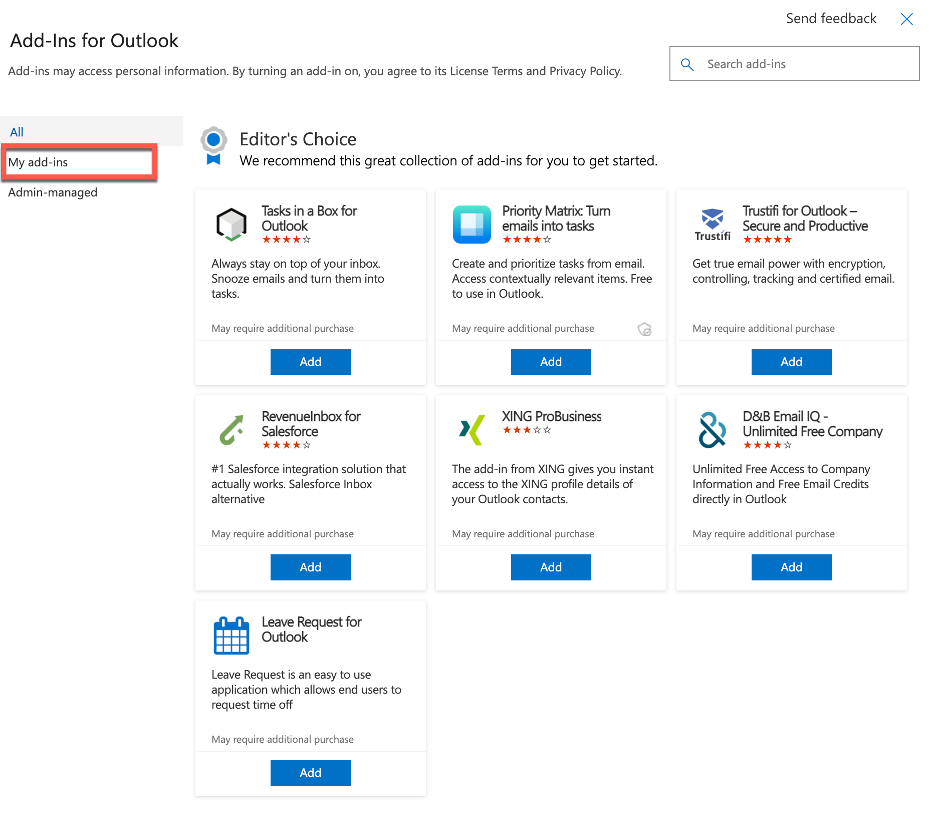The height and width of the screenshot is (824, 936).
Task: Click the RevenueInbox green arrow icon
Action: pos(231,430)
